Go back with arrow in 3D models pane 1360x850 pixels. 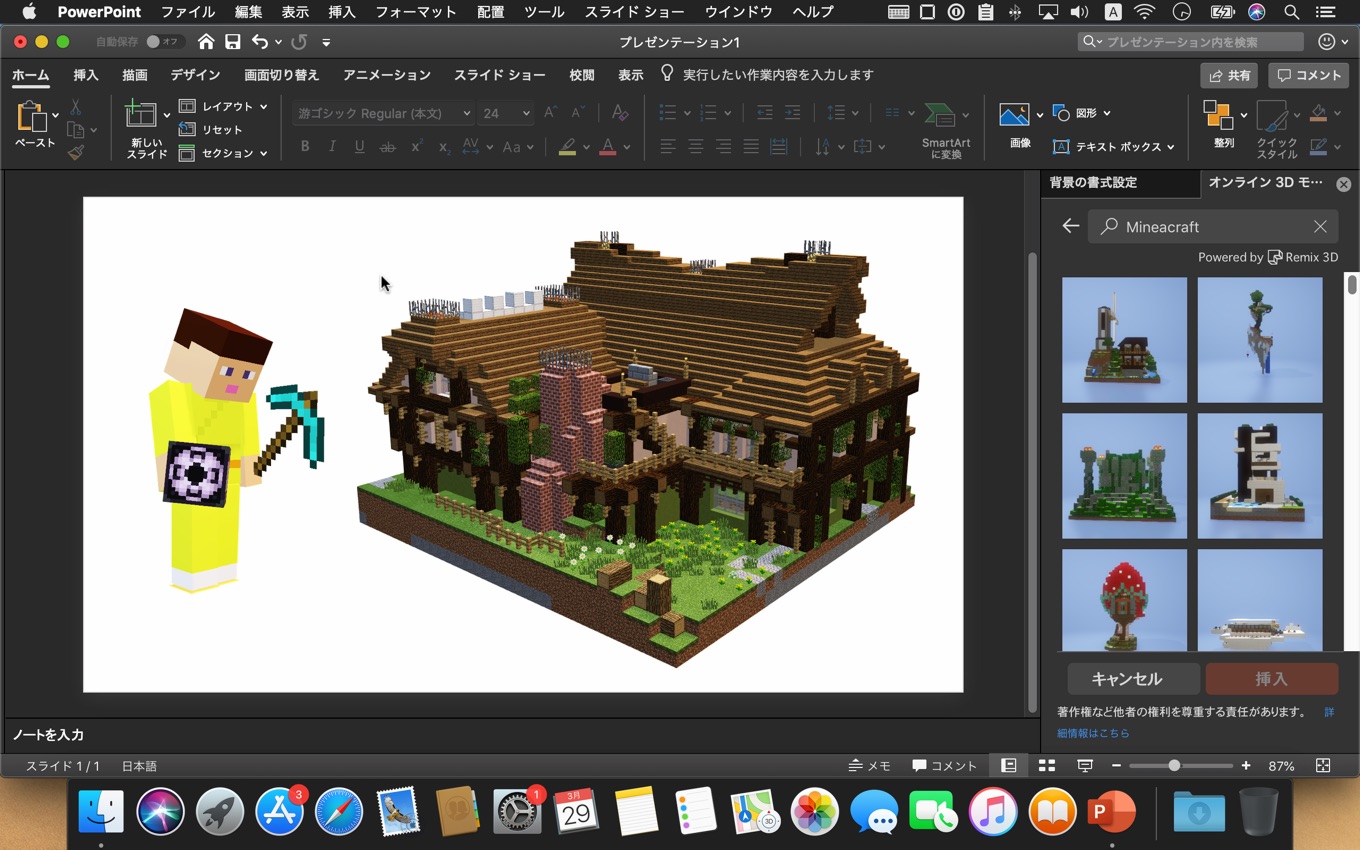[1070, 226]
